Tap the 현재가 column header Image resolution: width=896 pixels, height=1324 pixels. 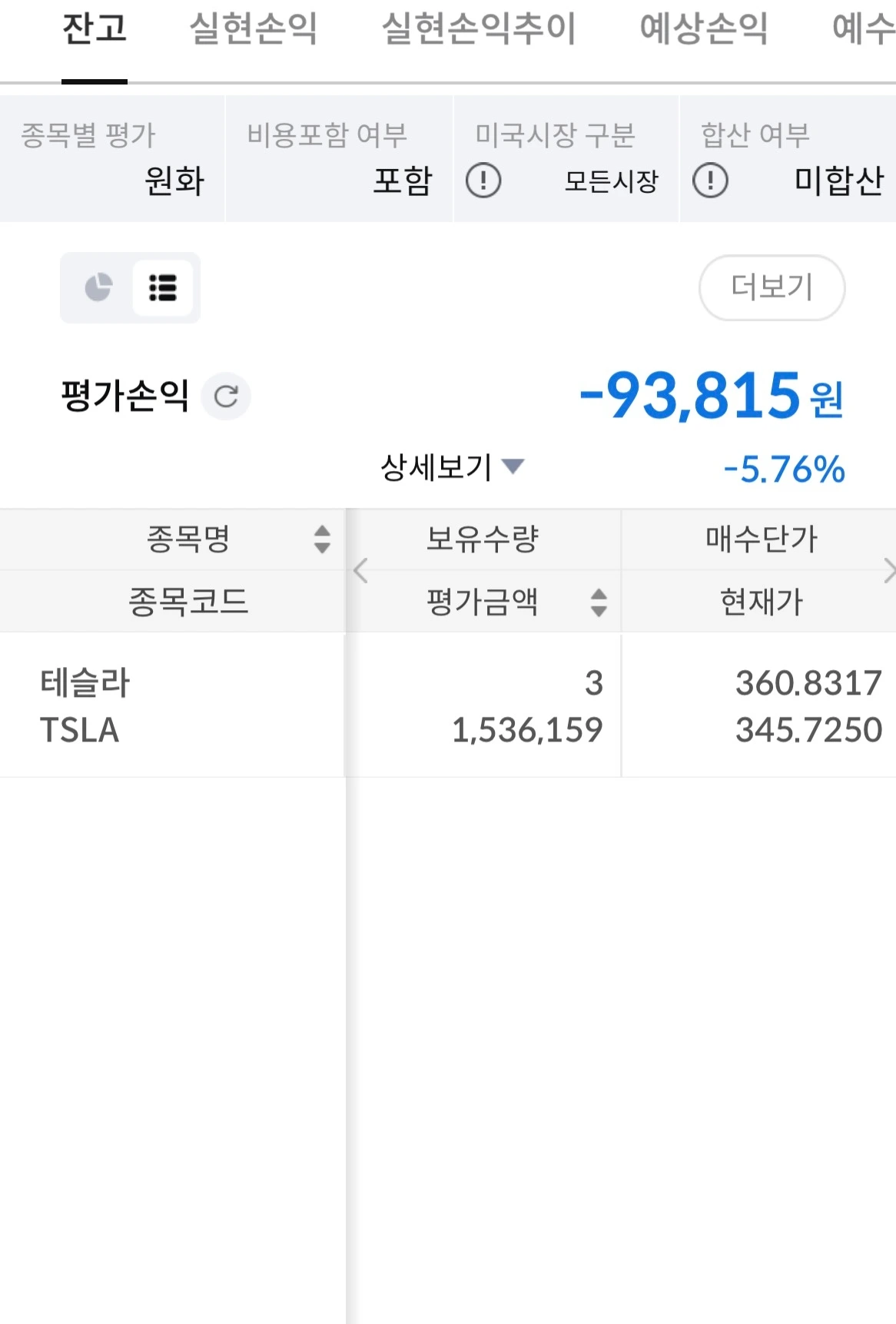tap(762, 602)
